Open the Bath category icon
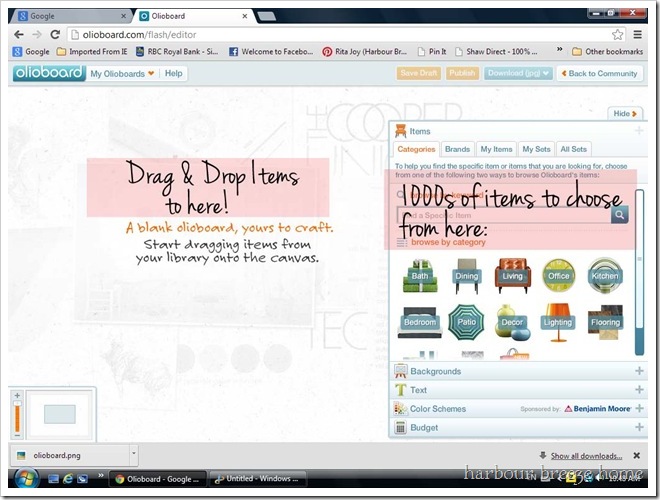The width and height of the screenshot is (660, 500). 420,276
